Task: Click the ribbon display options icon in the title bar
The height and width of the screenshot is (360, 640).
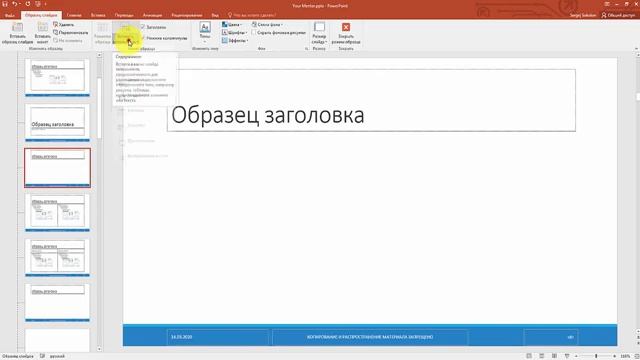Action: tap(607, 4)
